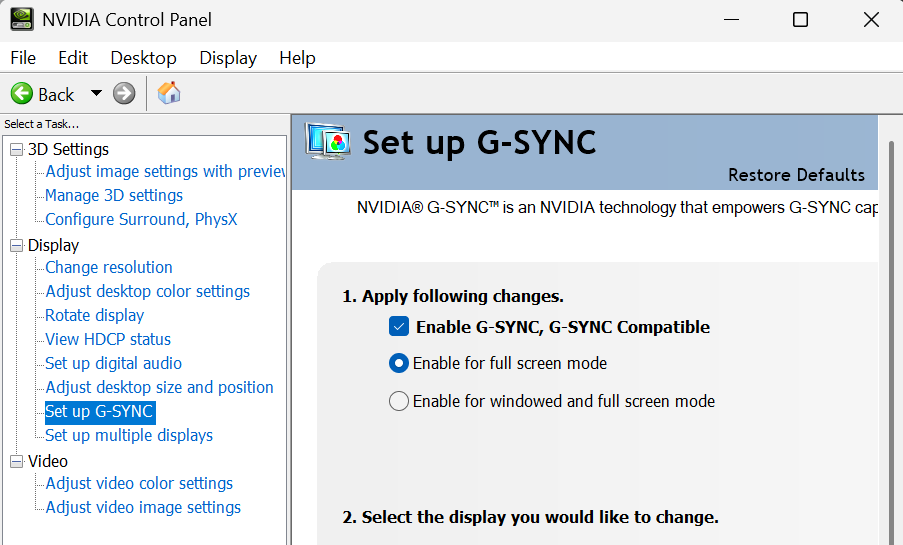The image size is (903, 545).
Task: Collapse the Display tree node
Action: (x=17, y=245)
